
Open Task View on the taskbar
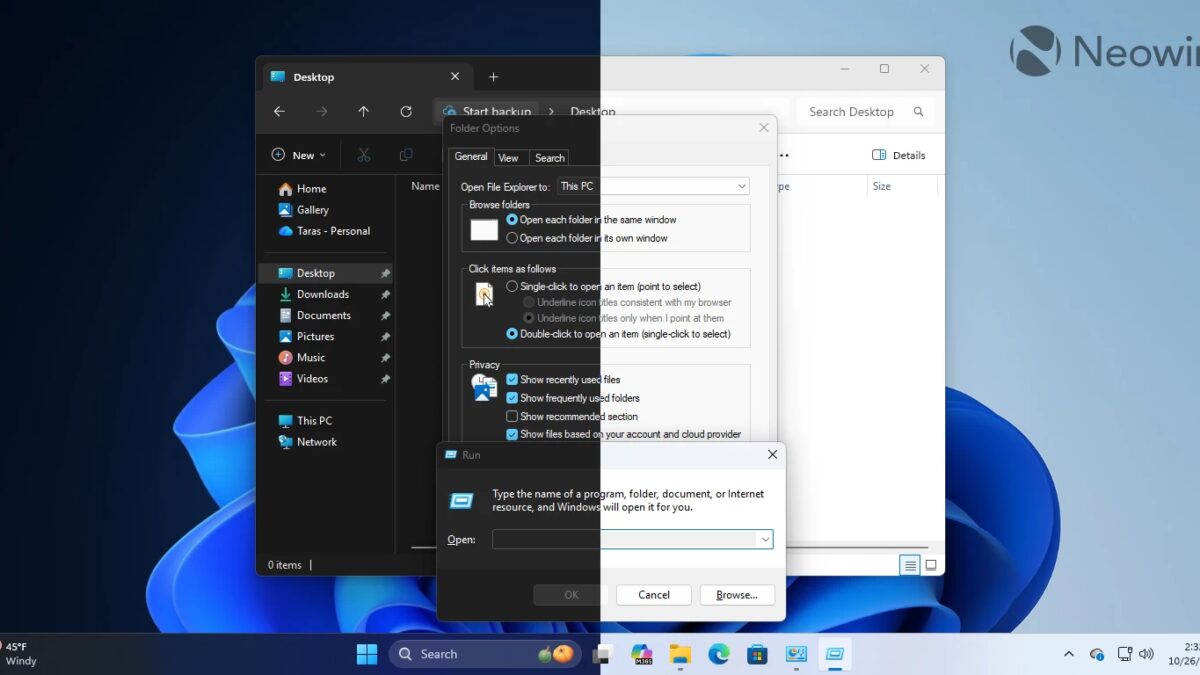pyautogui.click(x=601, y=654)
